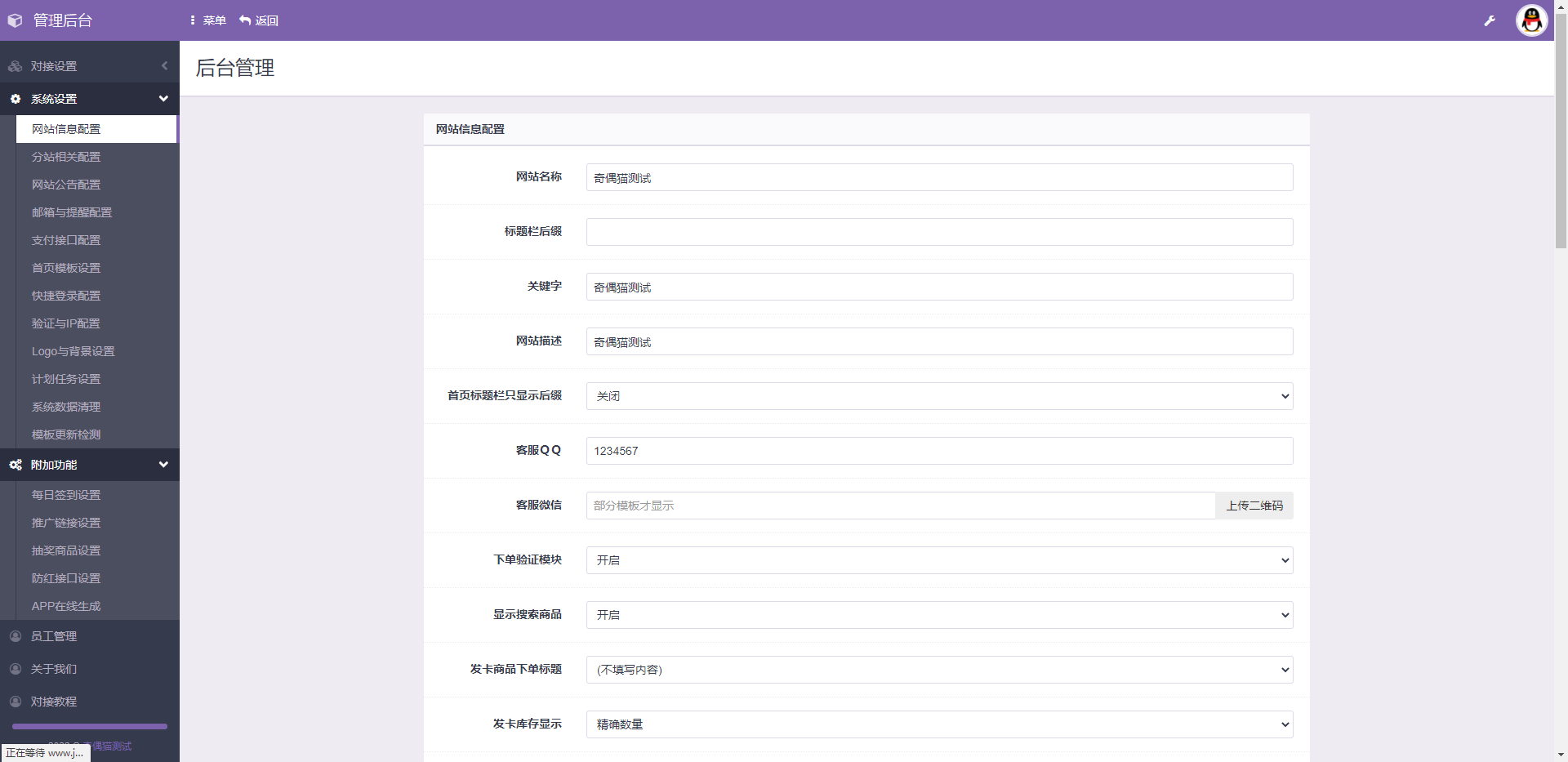Focus the 标题栏后缀 input field
The height and width of the screenshot is (762, 1568).
click(x=939, y=232)
